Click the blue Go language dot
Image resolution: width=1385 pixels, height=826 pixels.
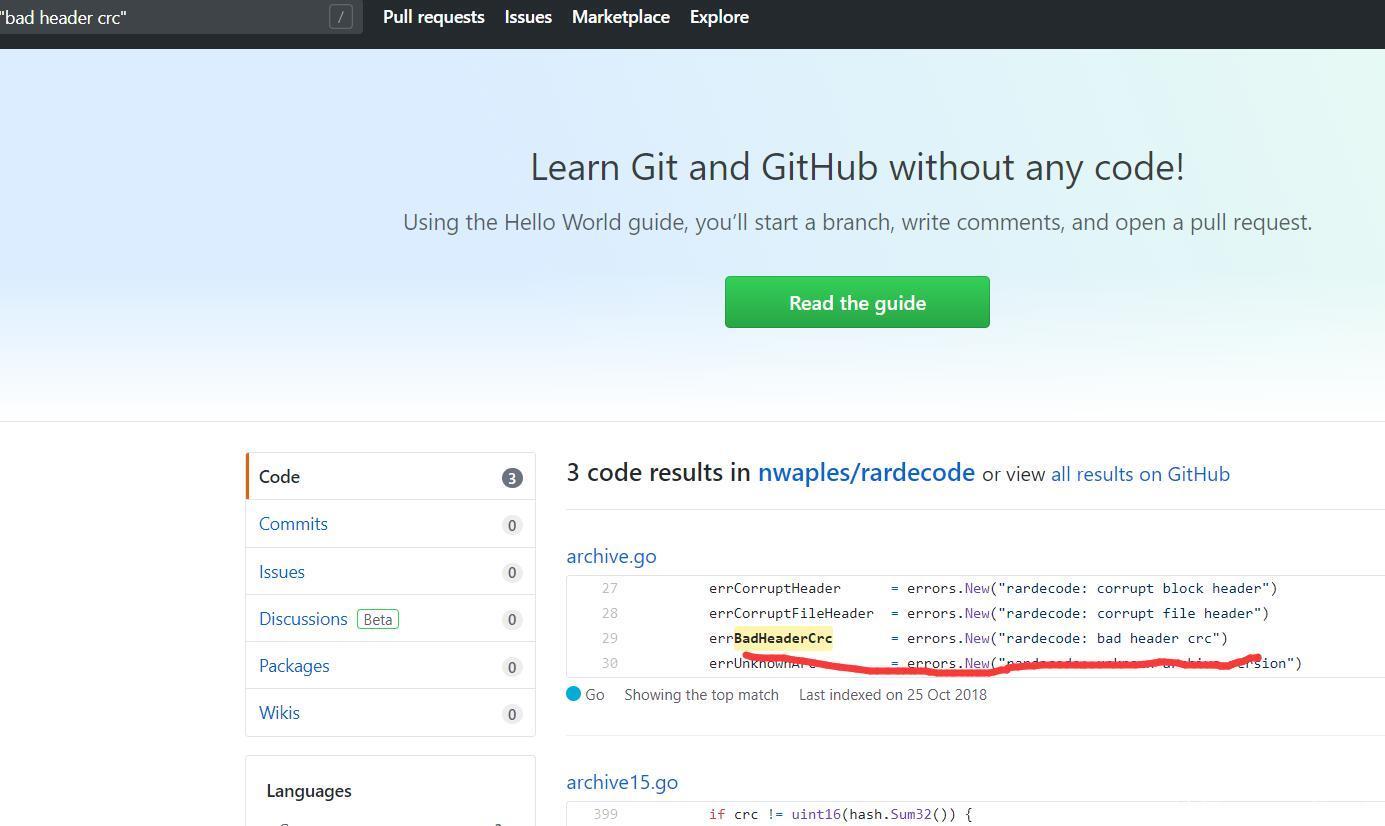(573, 694)
